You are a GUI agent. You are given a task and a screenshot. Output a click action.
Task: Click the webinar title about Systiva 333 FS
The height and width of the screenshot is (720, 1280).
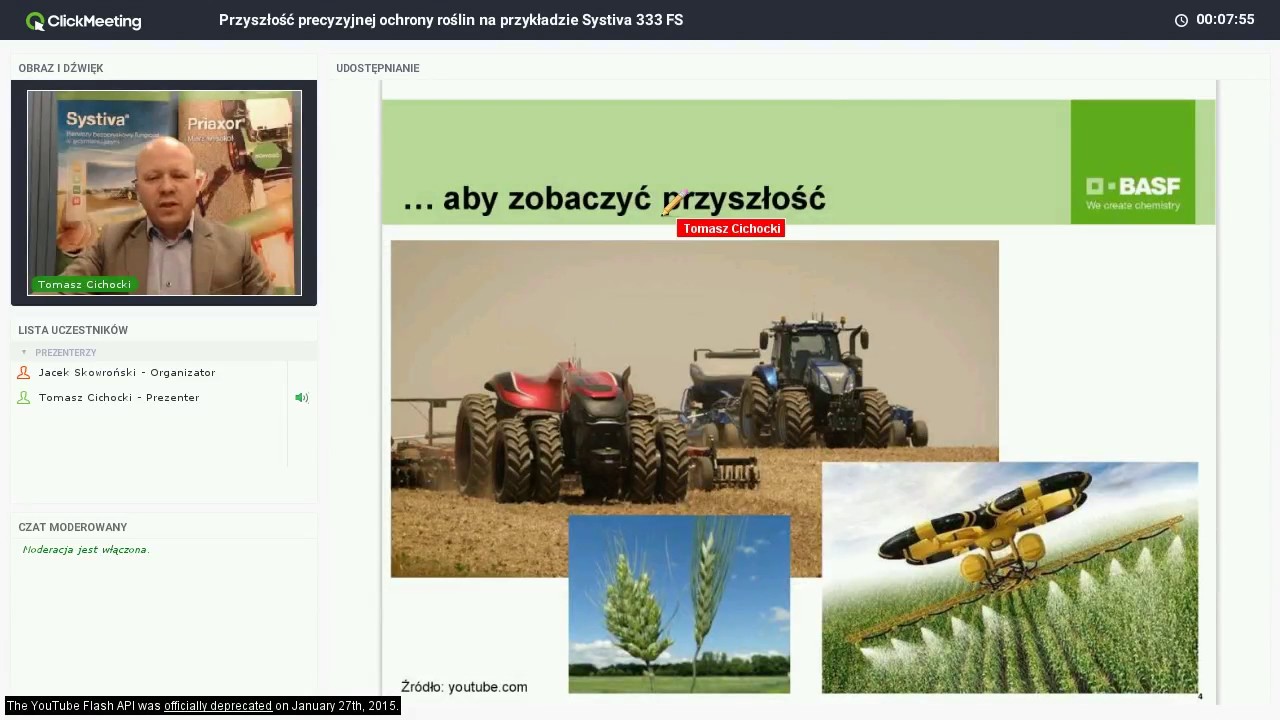[x=451, y=20]
